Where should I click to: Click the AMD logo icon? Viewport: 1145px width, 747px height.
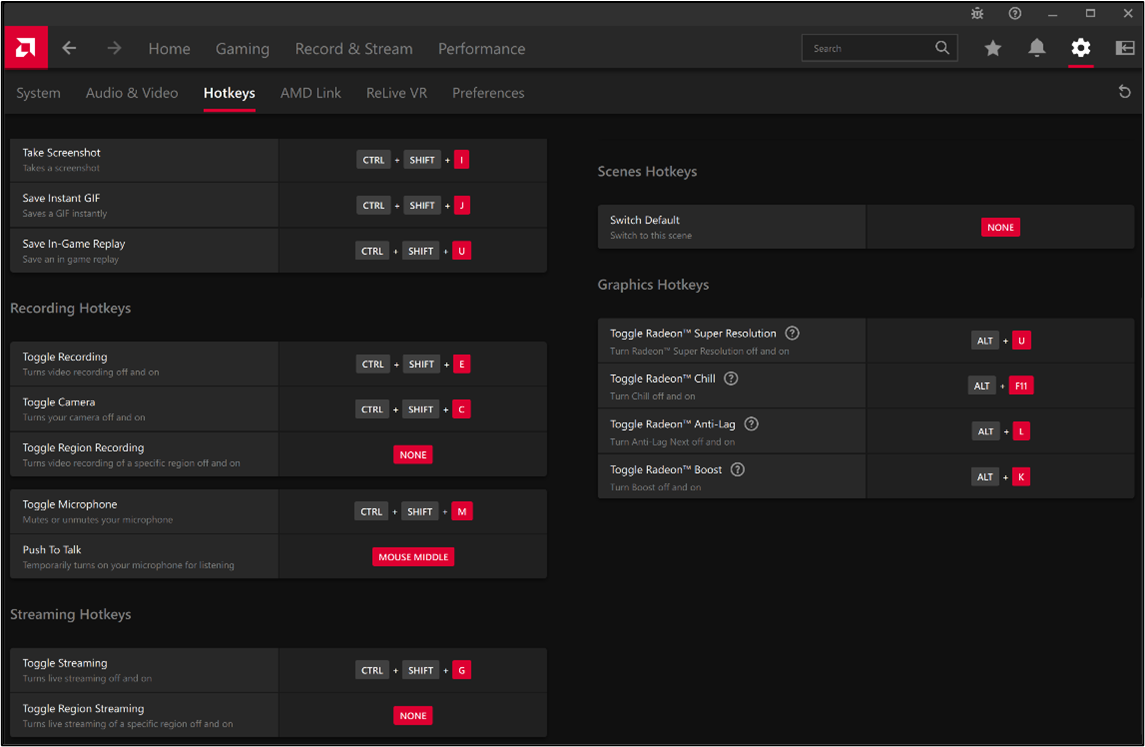coord(25,48)
